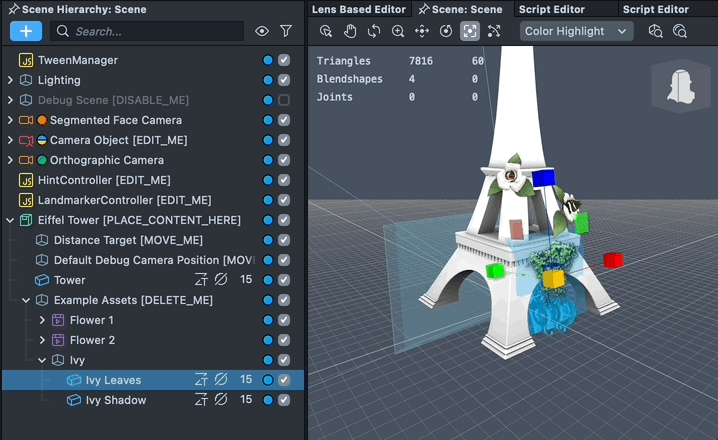The height and width of the screenshot is (440, 718).
Task: Click the blue add object button
Action: point(26,31)
